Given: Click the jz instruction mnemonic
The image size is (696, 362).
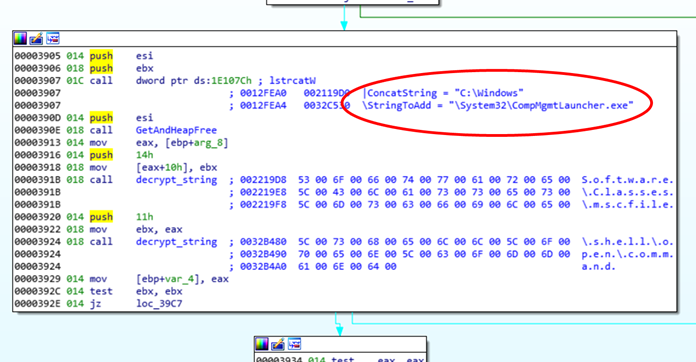Looking at the screenshot, I should [x=95, y=304].
